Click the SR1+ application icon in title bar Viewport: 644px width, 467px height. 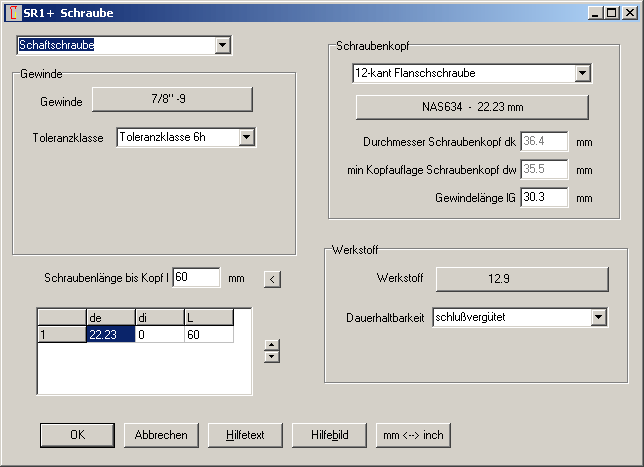12,13
